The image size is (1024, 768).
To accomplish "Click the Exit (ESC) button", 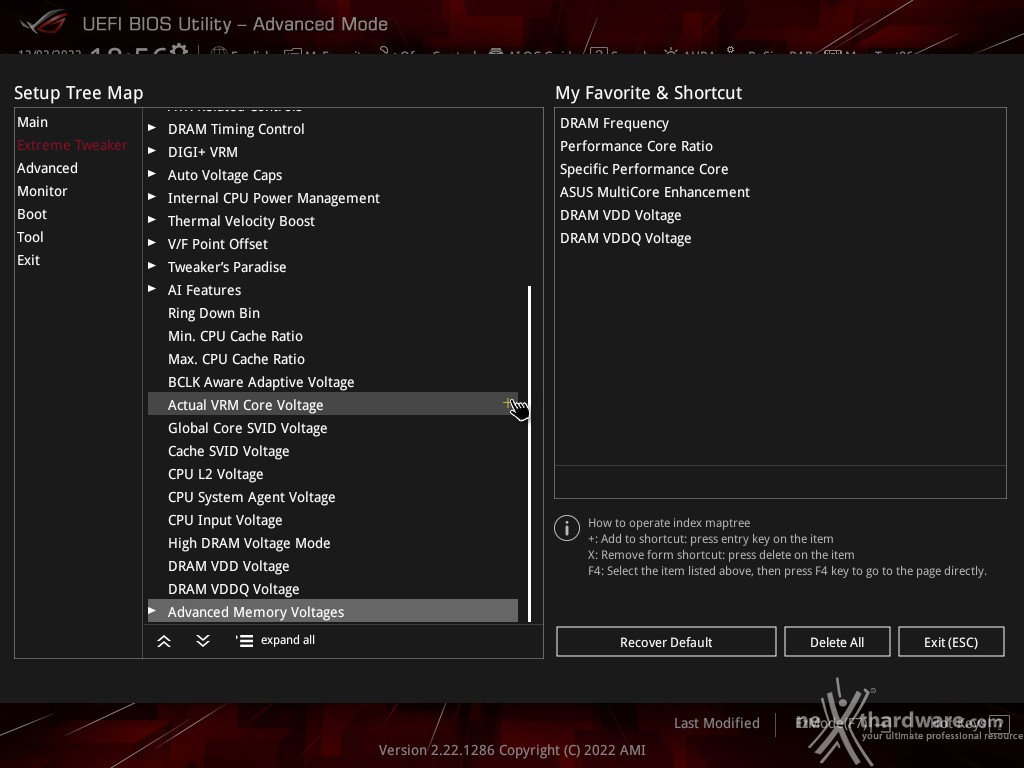I will [x=951, y=642].
